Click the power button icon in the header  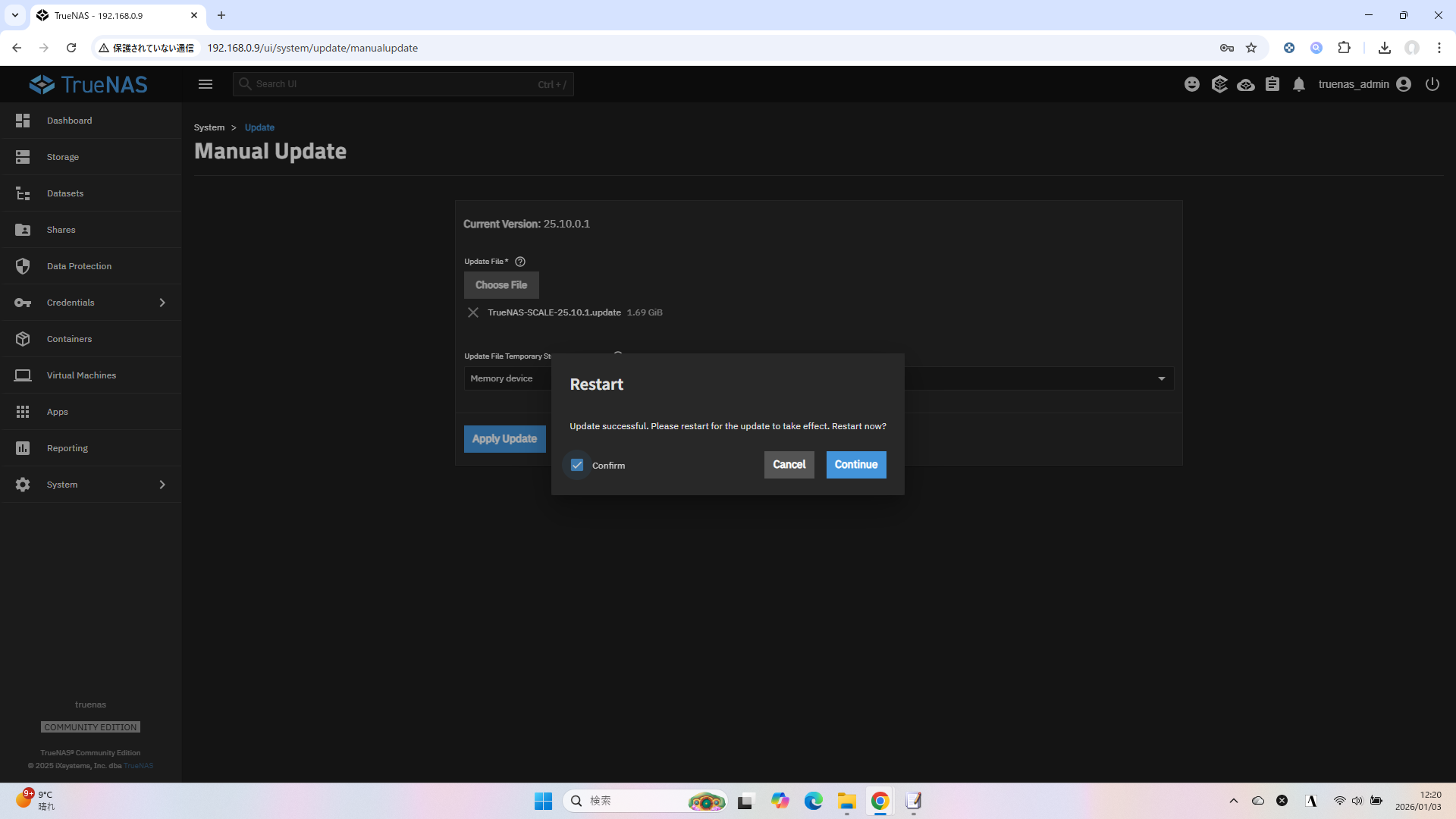coord(1432,84)
